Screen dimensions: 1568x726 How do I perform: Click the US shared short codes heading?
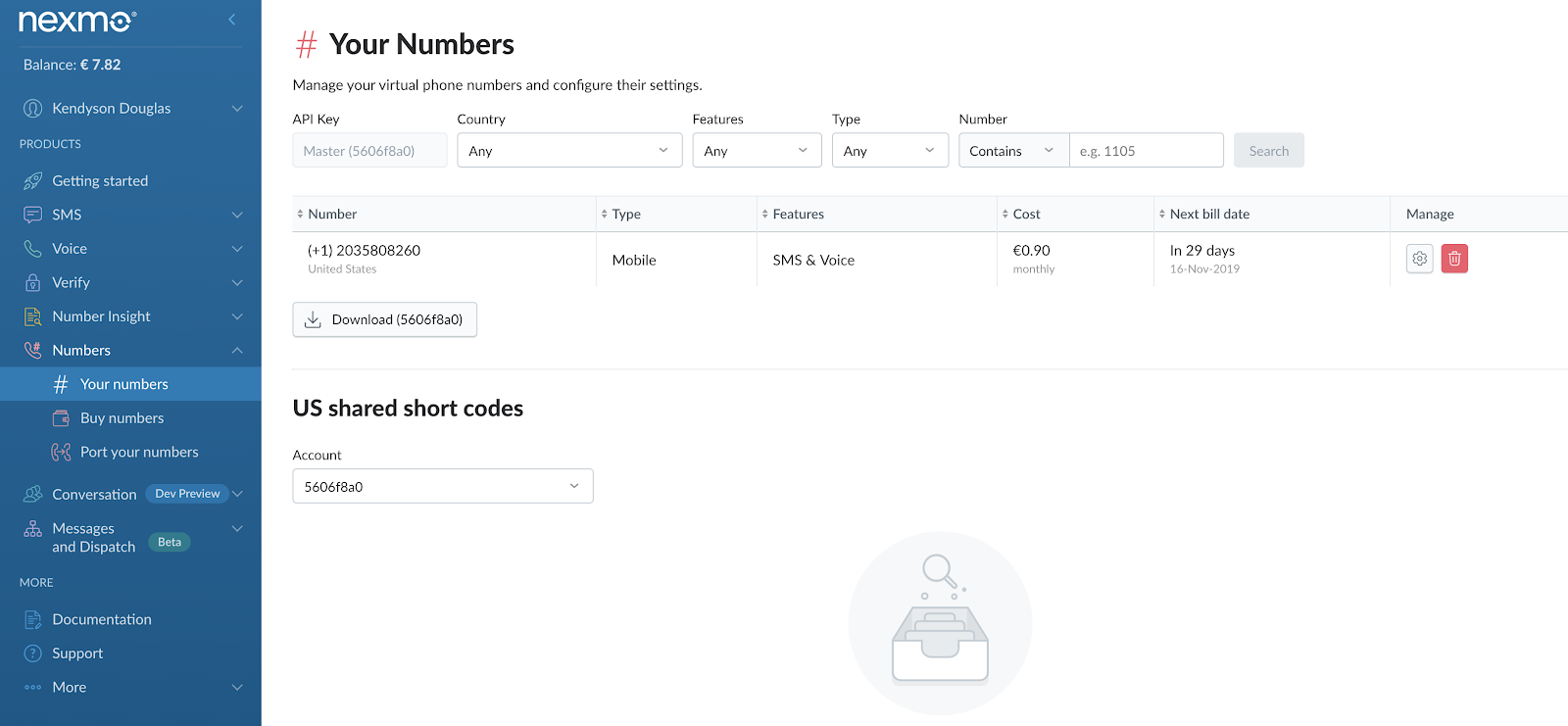click(408, 409)
